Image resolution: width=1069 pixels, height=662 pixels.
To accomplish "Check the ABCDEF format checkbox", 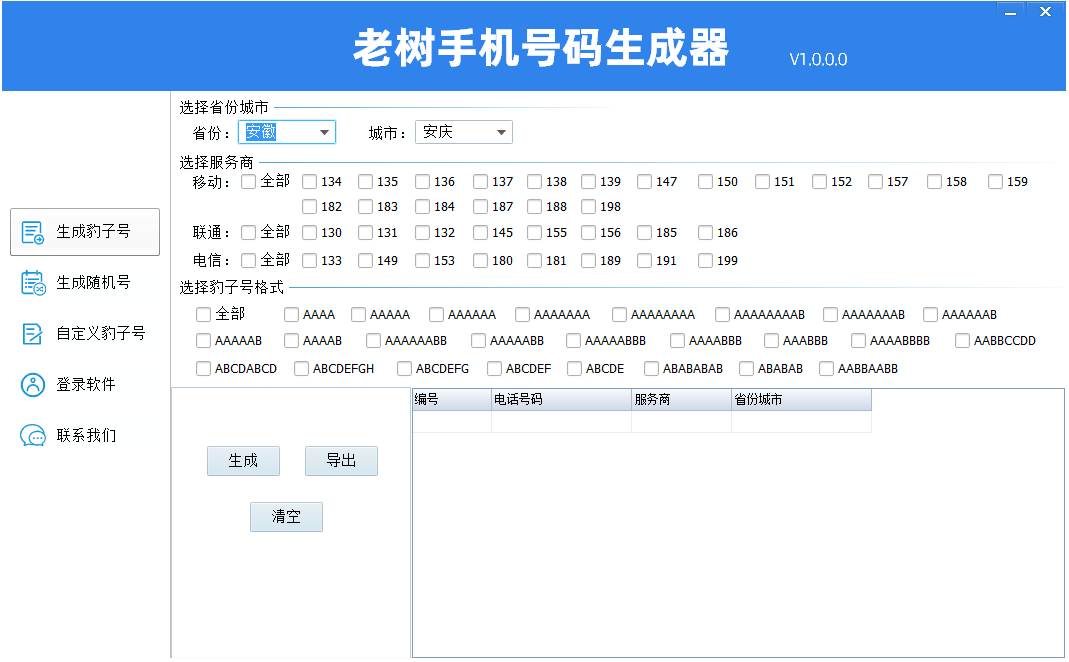I will 494,370.
